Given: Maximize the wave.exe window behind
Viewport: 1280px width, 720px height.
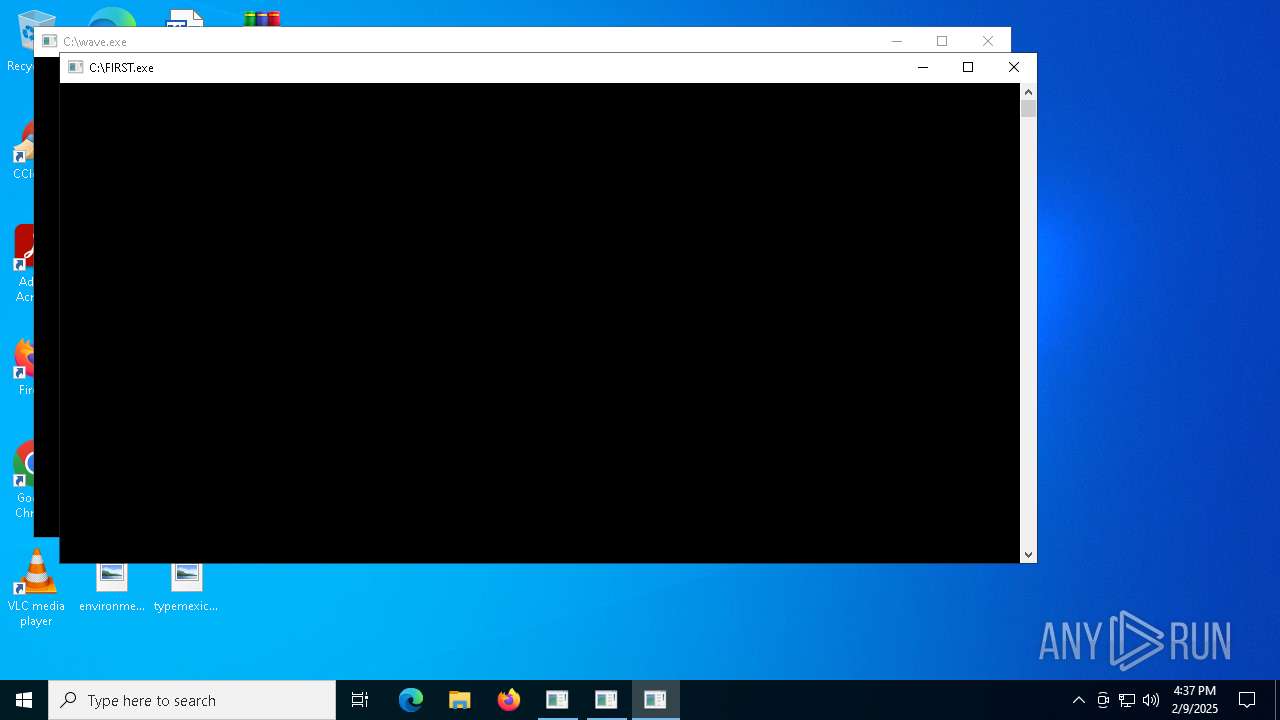Looking at the screenshot, I should 942,41.
